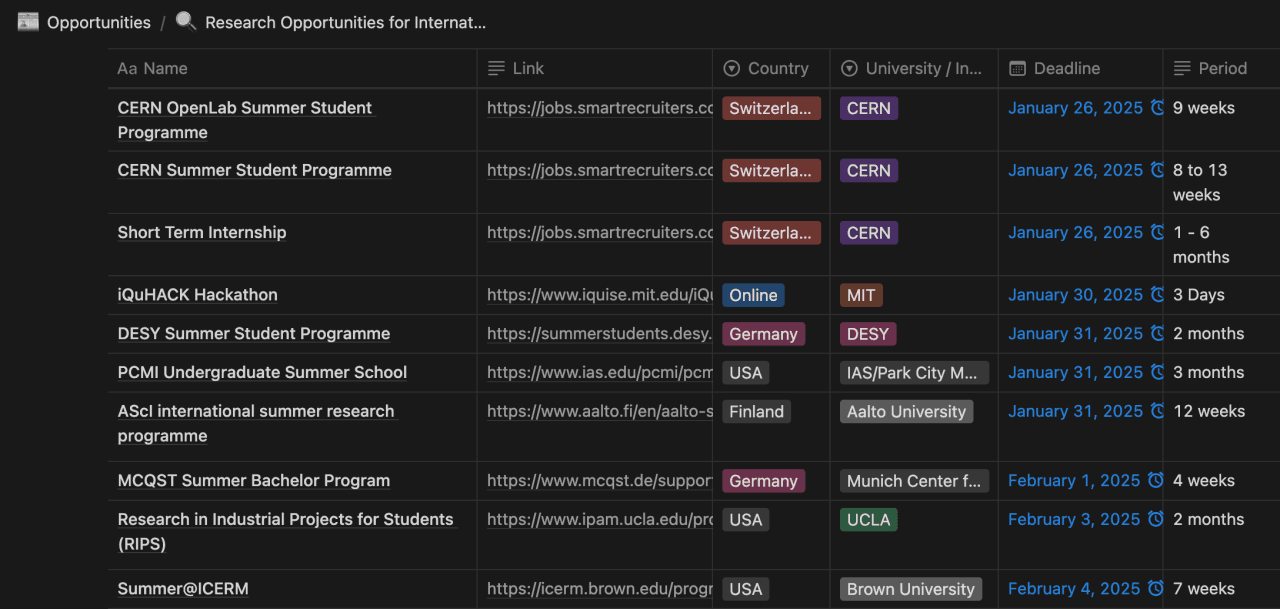Open the AScI international summer research programme entry
Screen dimensions: 1280x609
[256, 423]
